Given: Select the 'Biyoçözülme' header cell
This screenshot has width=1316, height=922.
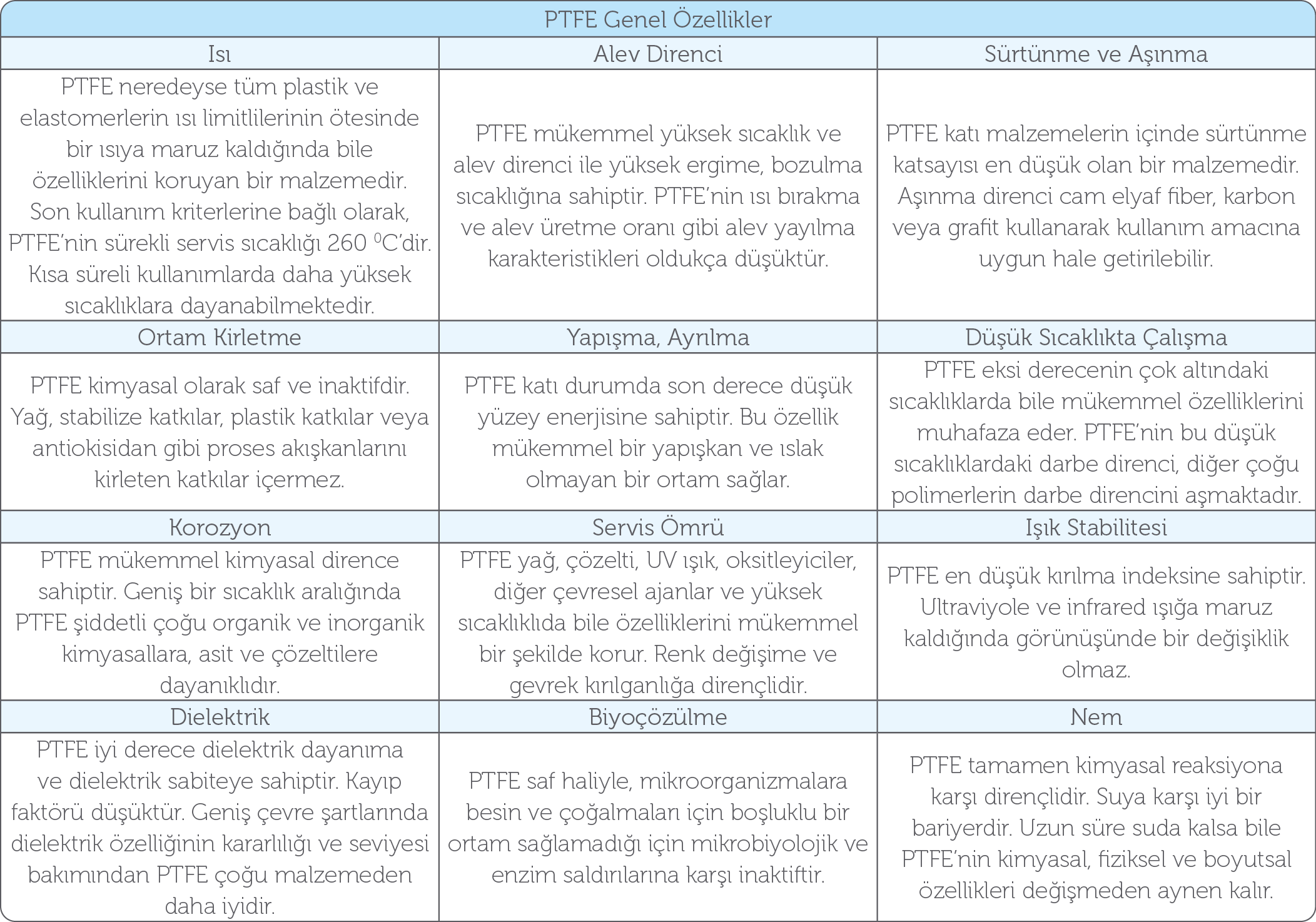Looking at the screenshot, I should (x=658, y=717).
